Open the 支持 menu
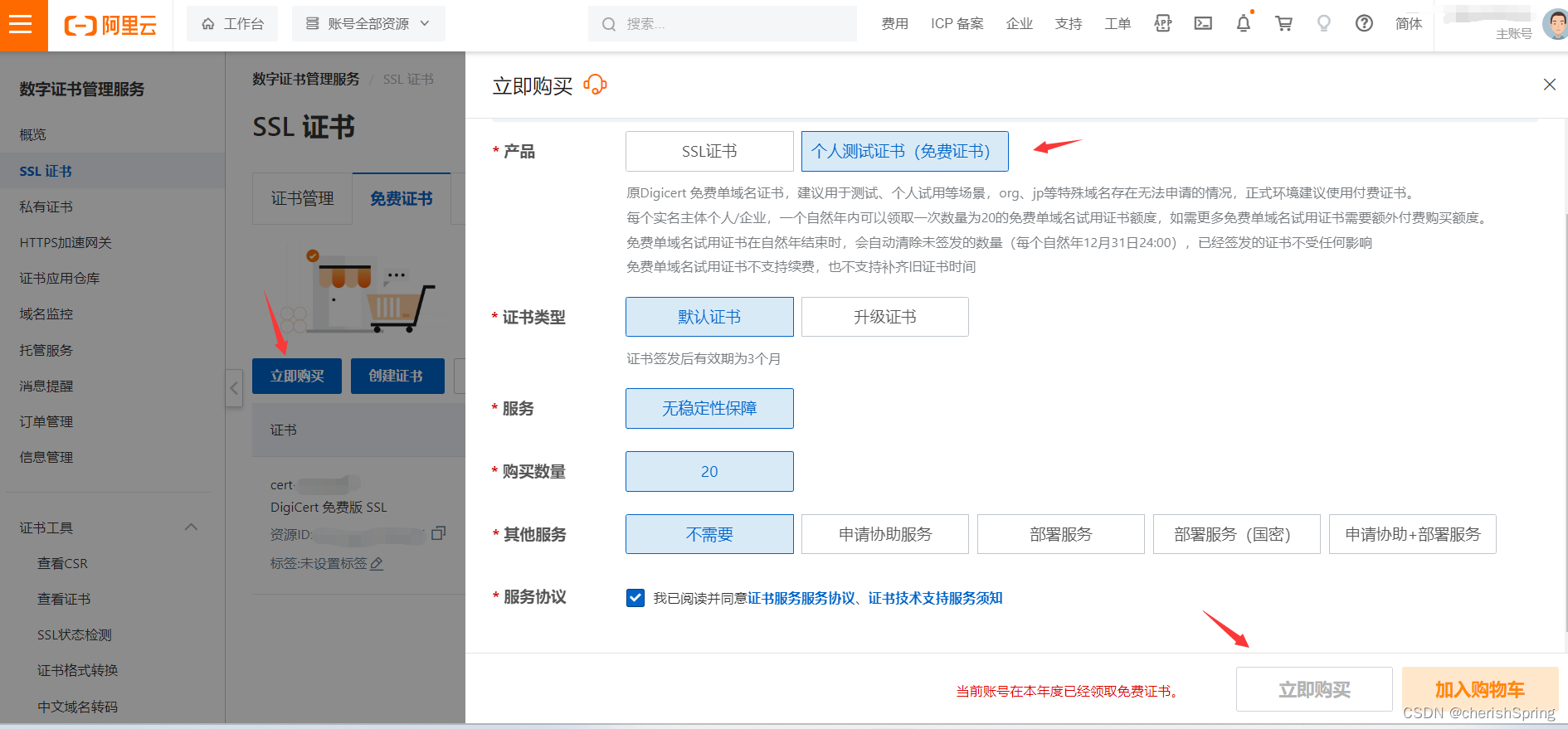The height and width of the screenshot is (729, 1568). point(1069,24)
